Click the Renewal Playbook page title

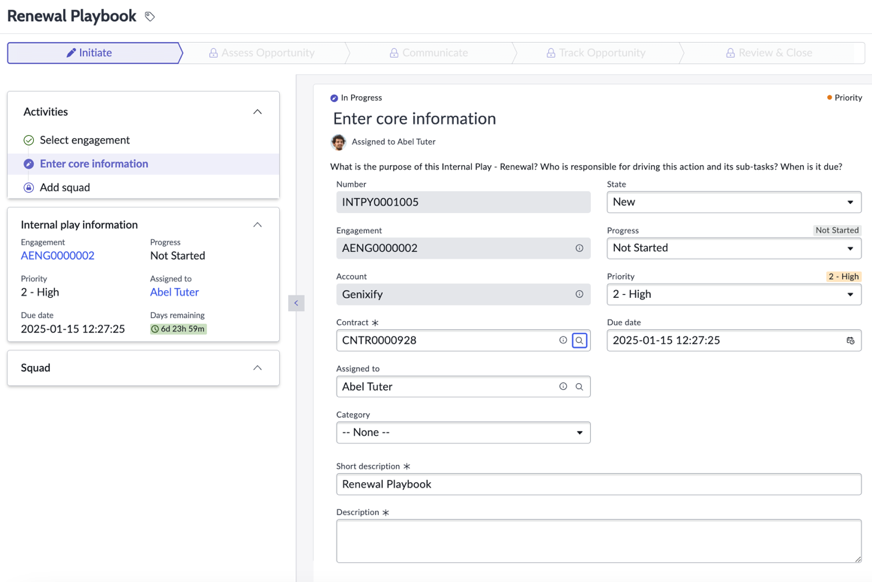(72, 16)
